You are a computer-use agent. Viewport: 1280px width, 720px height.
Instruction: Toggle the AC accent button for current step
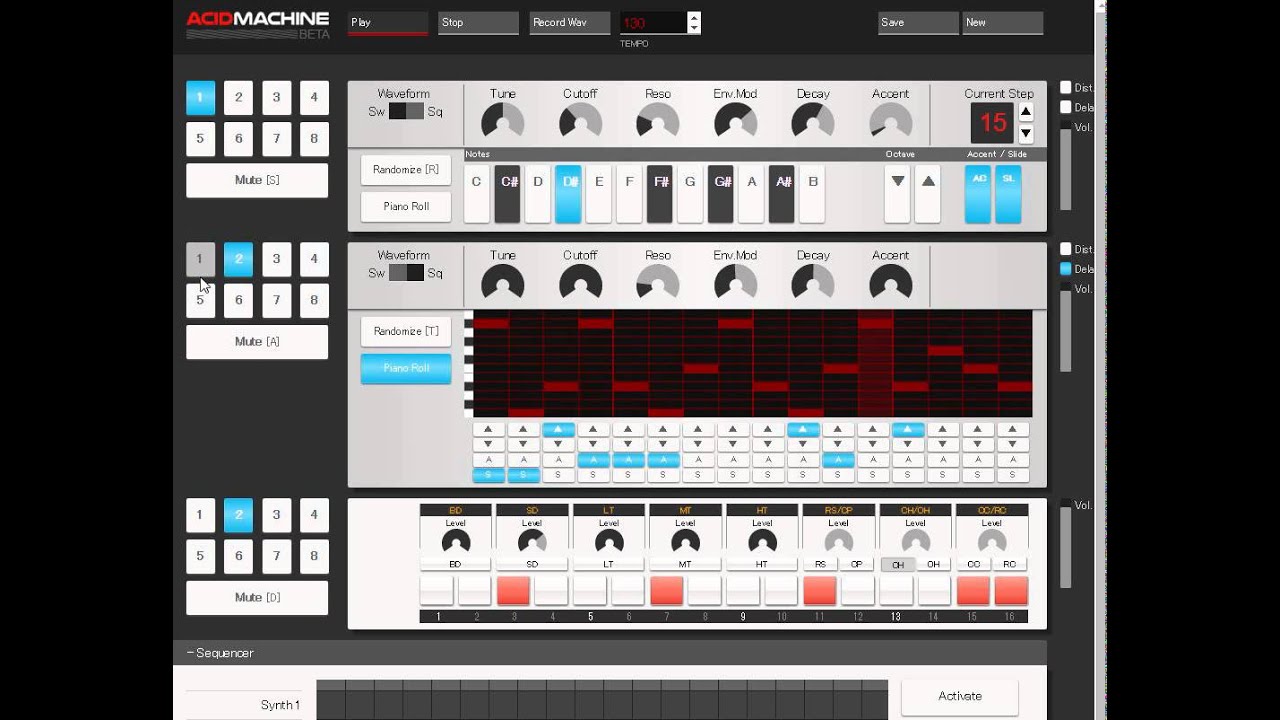click(x=979, y=193)
